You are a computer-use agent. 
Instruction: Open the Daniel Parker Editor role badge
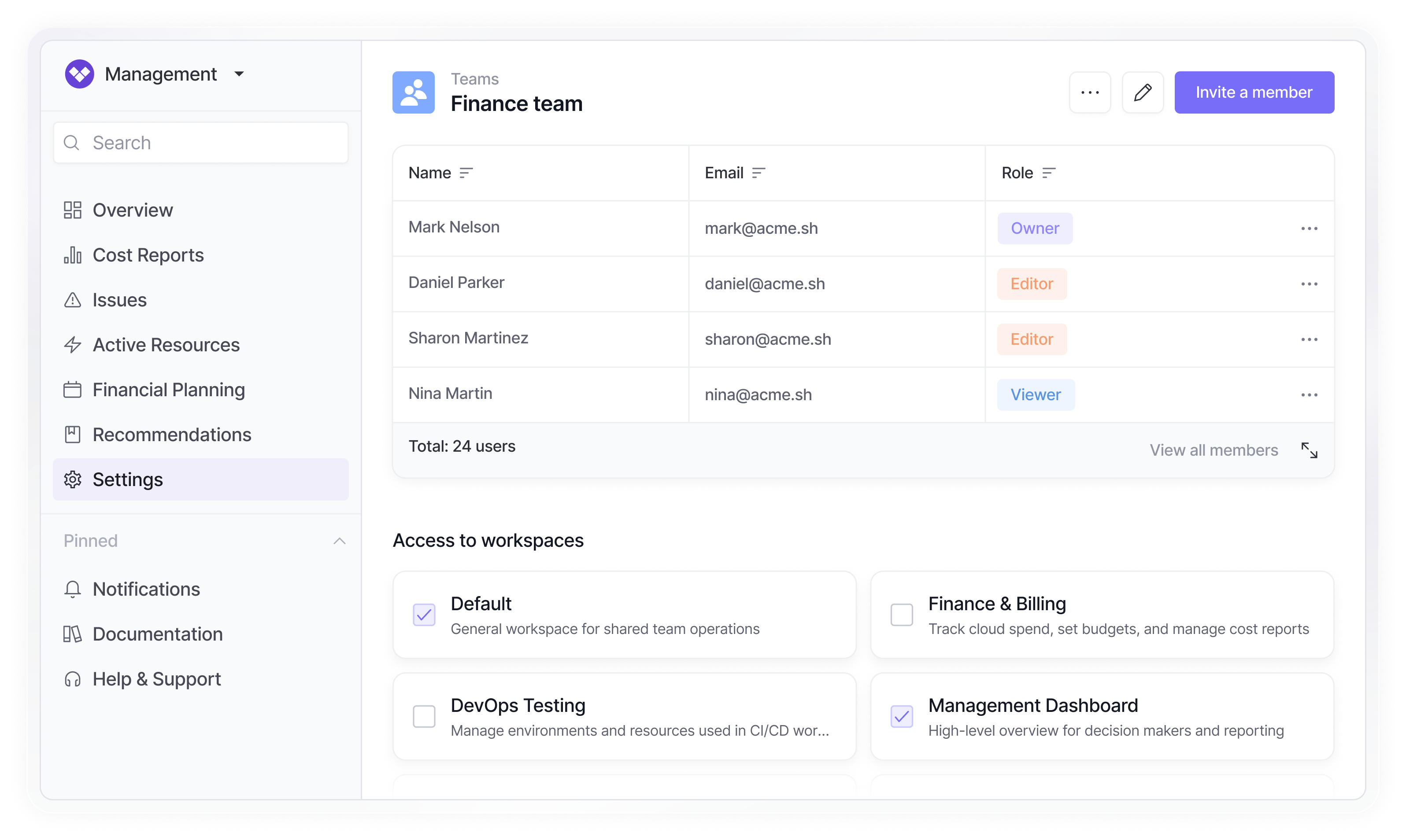[1032, 284]
